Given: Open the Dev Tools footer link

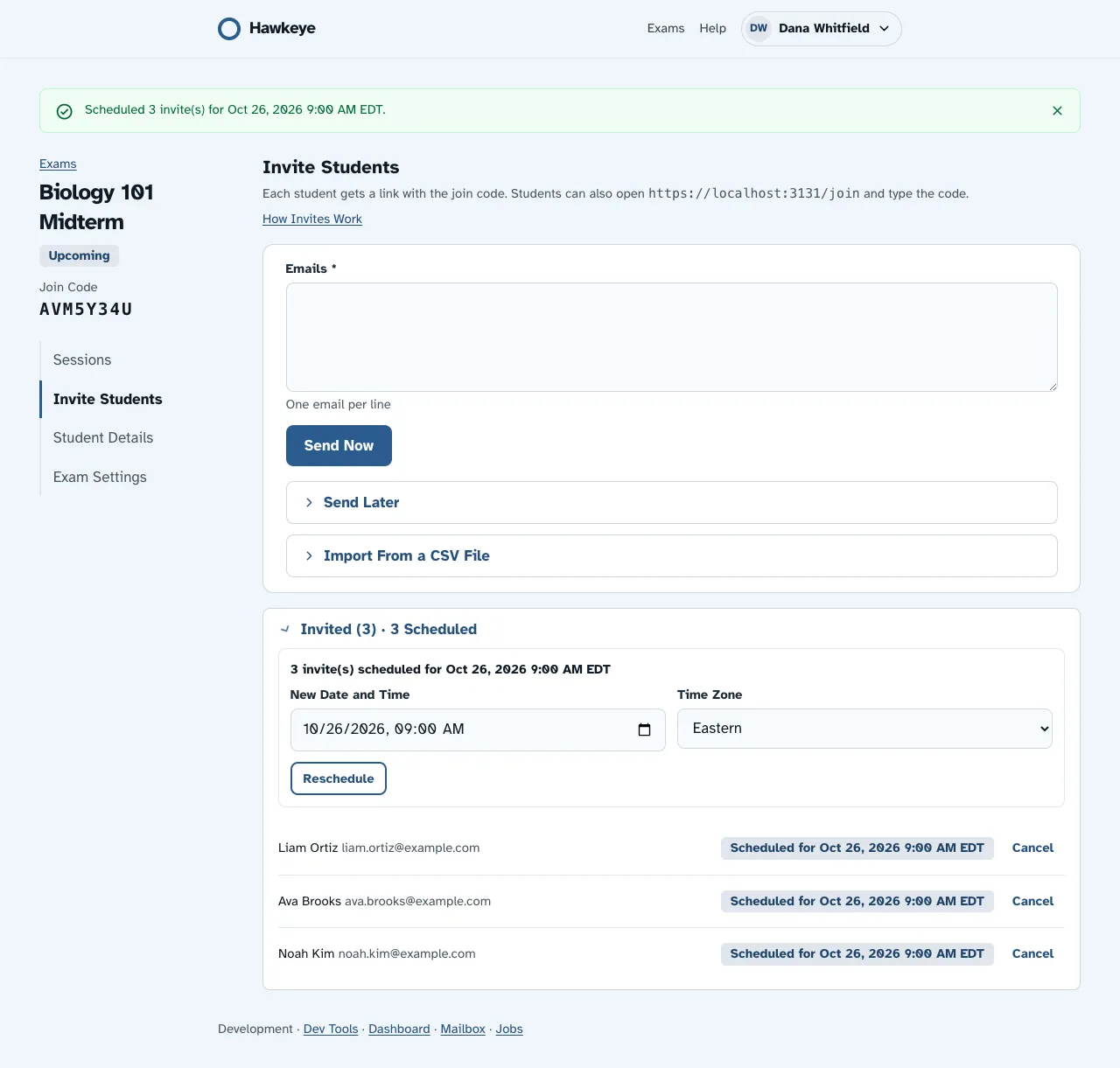Looking at the screenshot, I should pyautogui.click(x=331, y=1029).
